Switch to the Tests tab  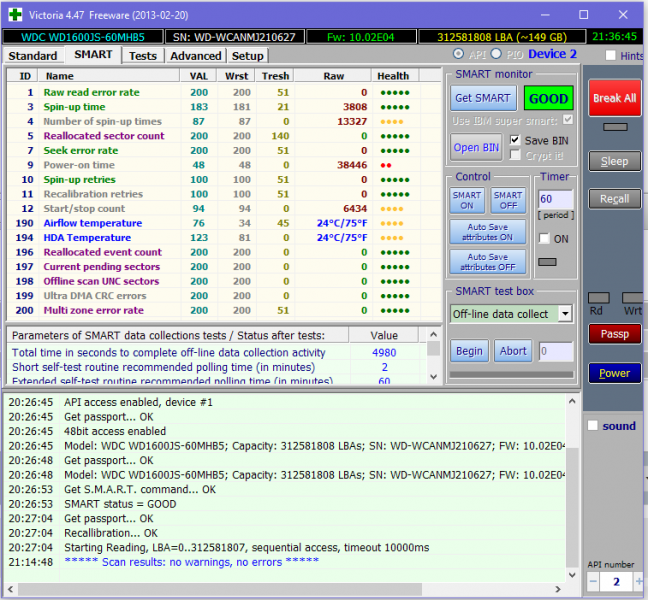click(x=142, y=56)
